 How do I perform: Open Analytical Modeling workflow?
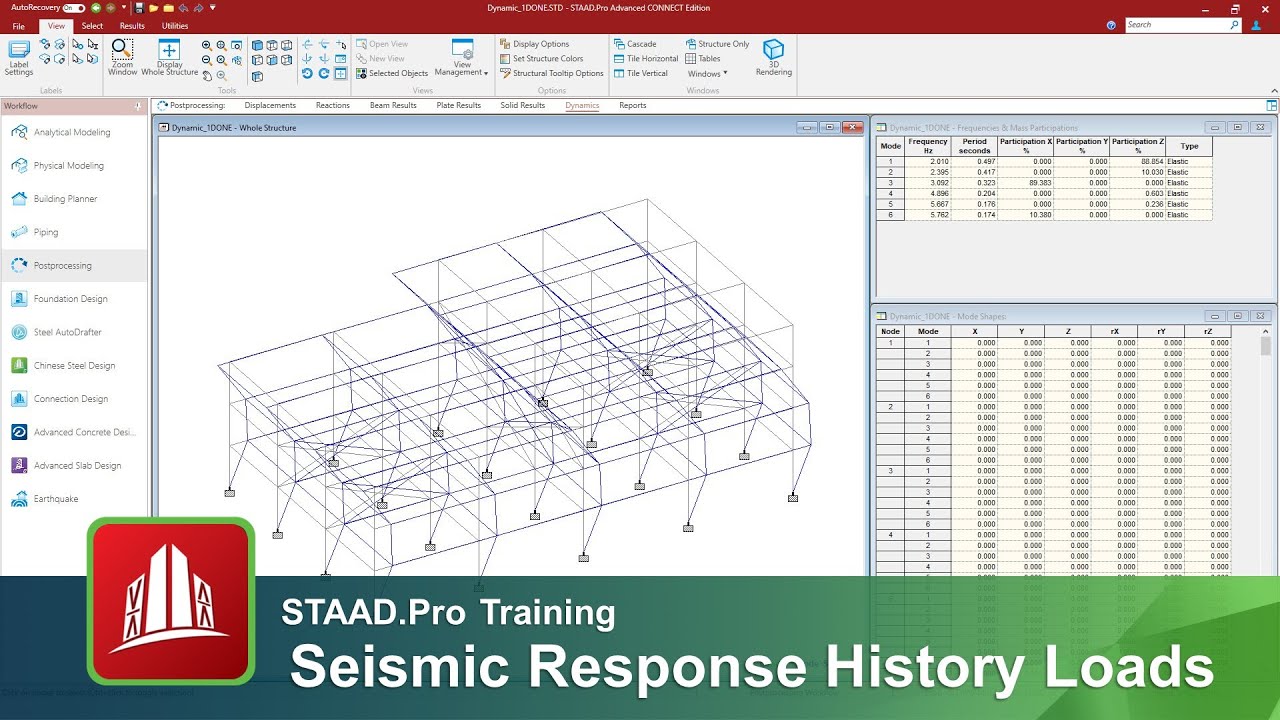click(x=74, y=132)
